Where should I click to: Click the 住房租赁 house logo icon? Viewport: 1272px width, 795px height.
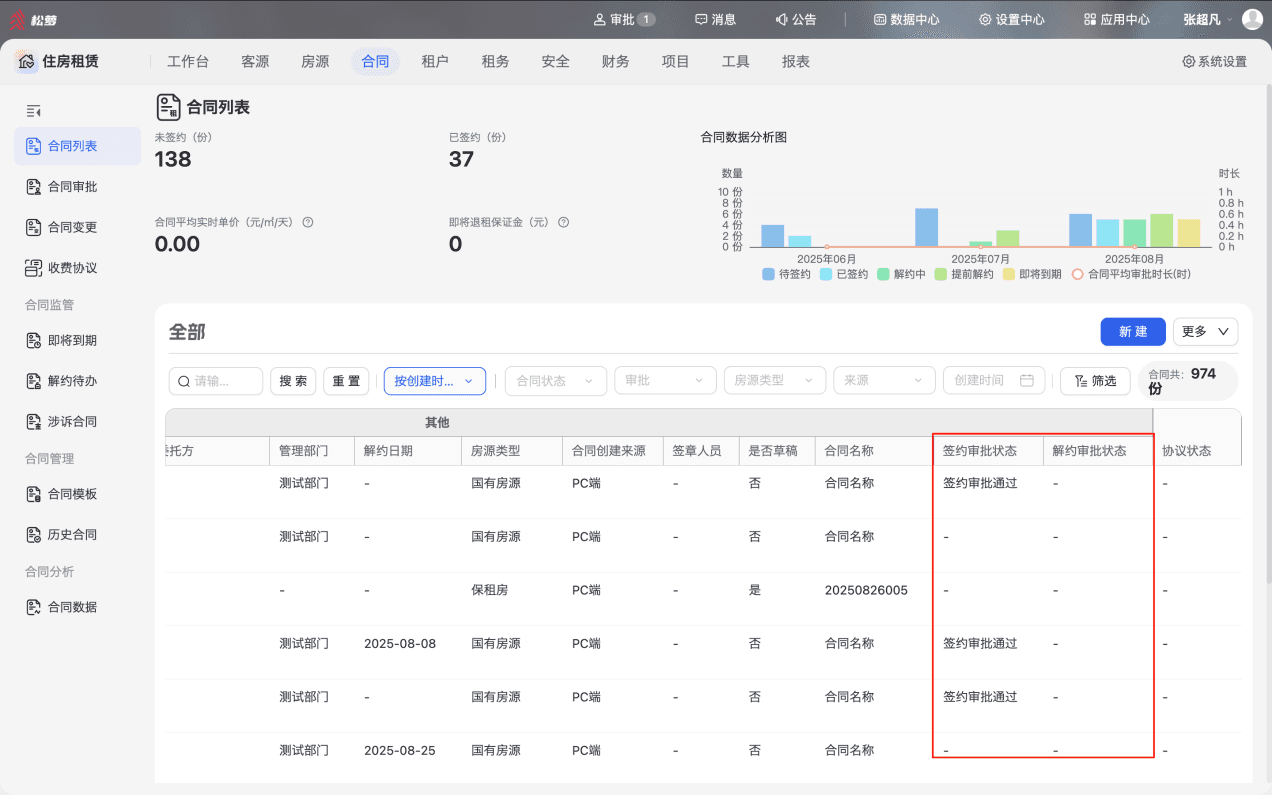pyautogui.click(x=27, y=61)
